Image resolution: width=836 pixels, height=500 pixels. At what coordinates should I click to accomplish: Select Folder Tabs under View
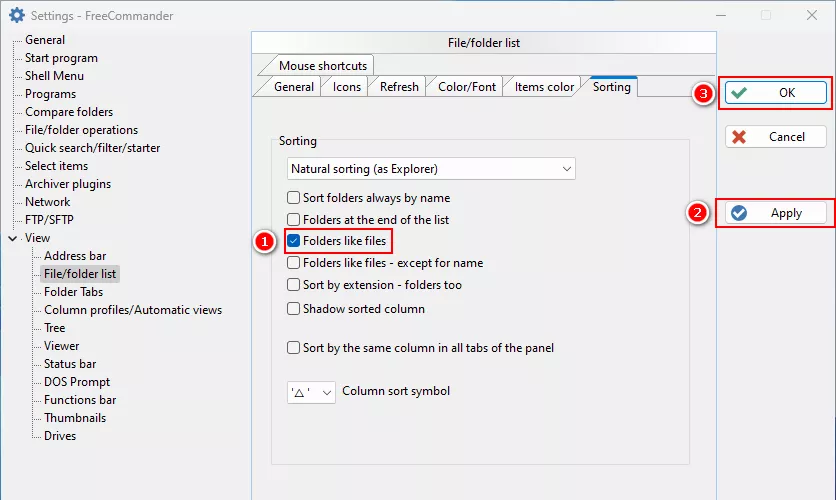(74, 292)
